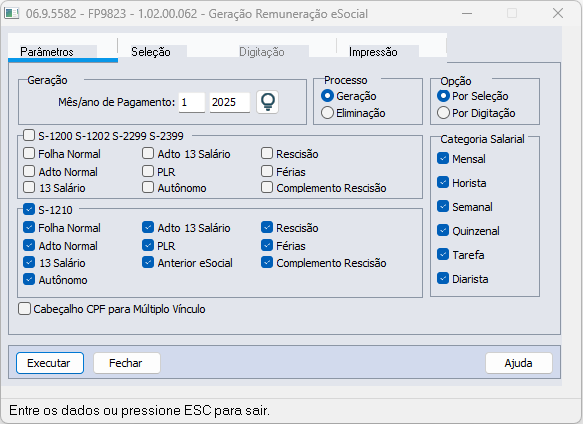The image size is (583, 424).
Task: Click the Fechar button
Action: point(126,363)
